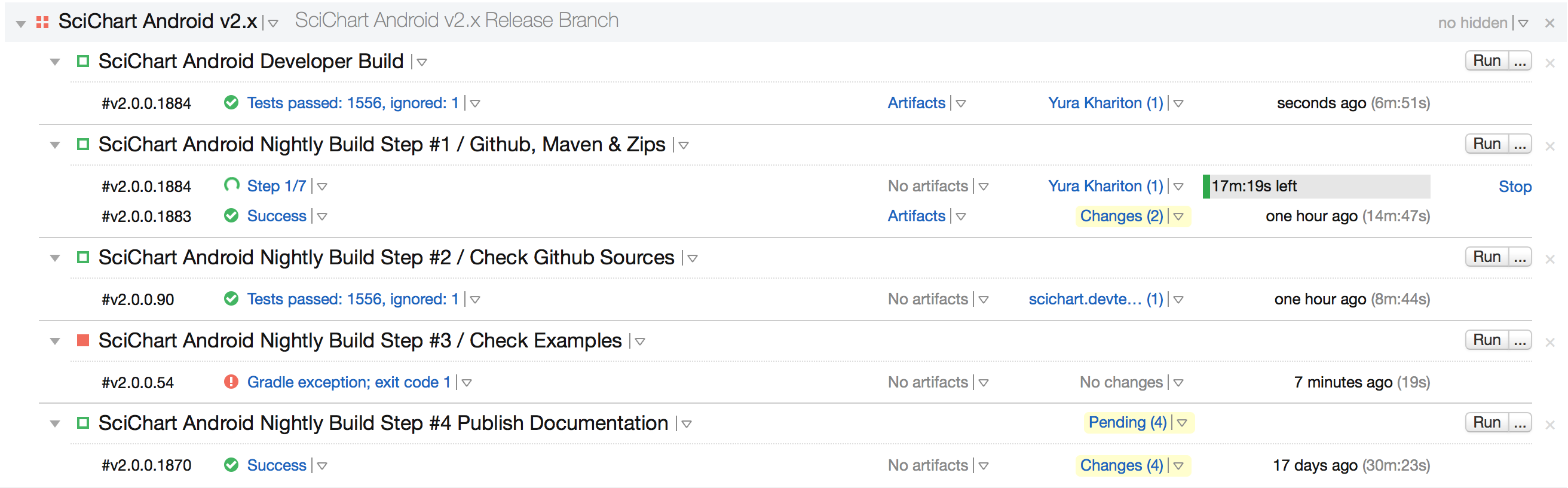Open Nightly Build Step #3 Check Examples

point(360,340)
